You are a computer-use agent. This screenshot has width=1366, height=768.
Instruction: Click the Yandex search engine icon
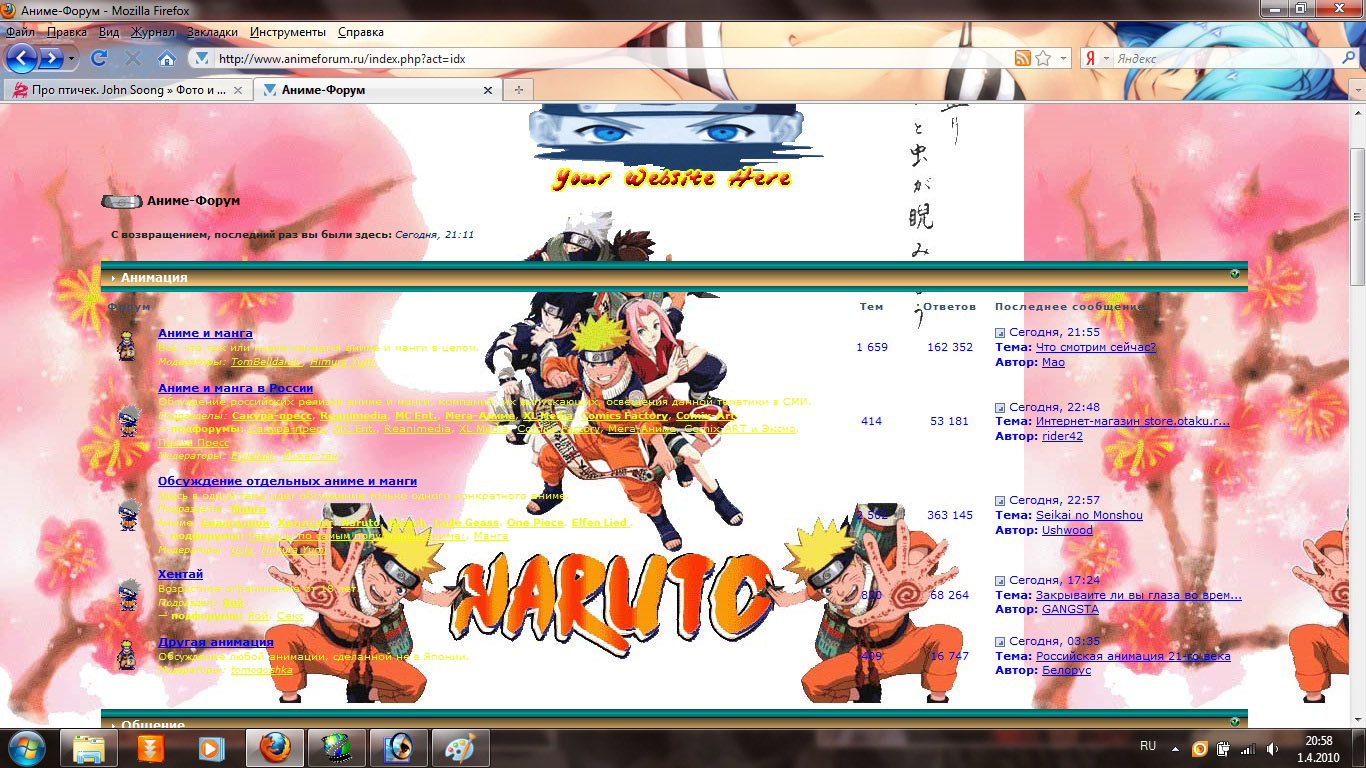coord(1091,58)
